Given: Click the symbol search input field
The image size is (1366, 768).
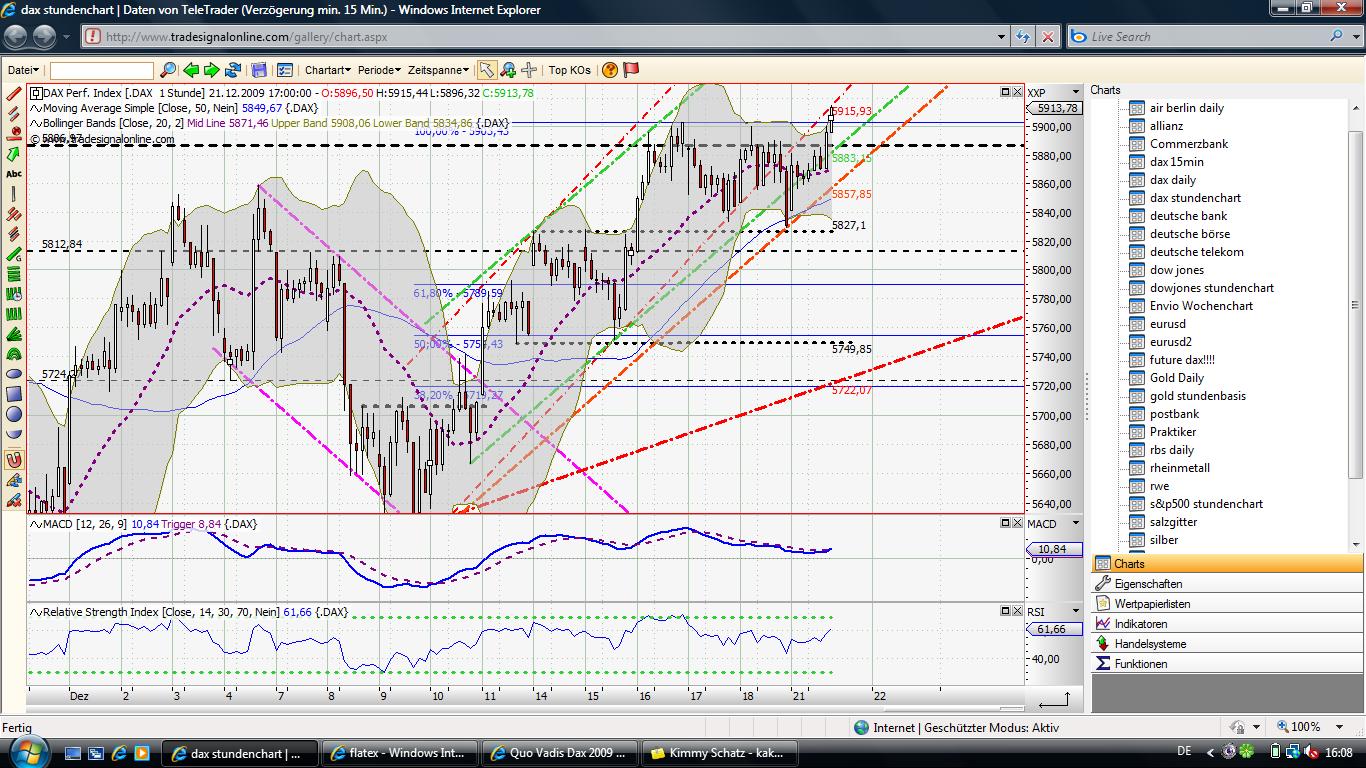Looking at the screenshot, I should [102, 70].
